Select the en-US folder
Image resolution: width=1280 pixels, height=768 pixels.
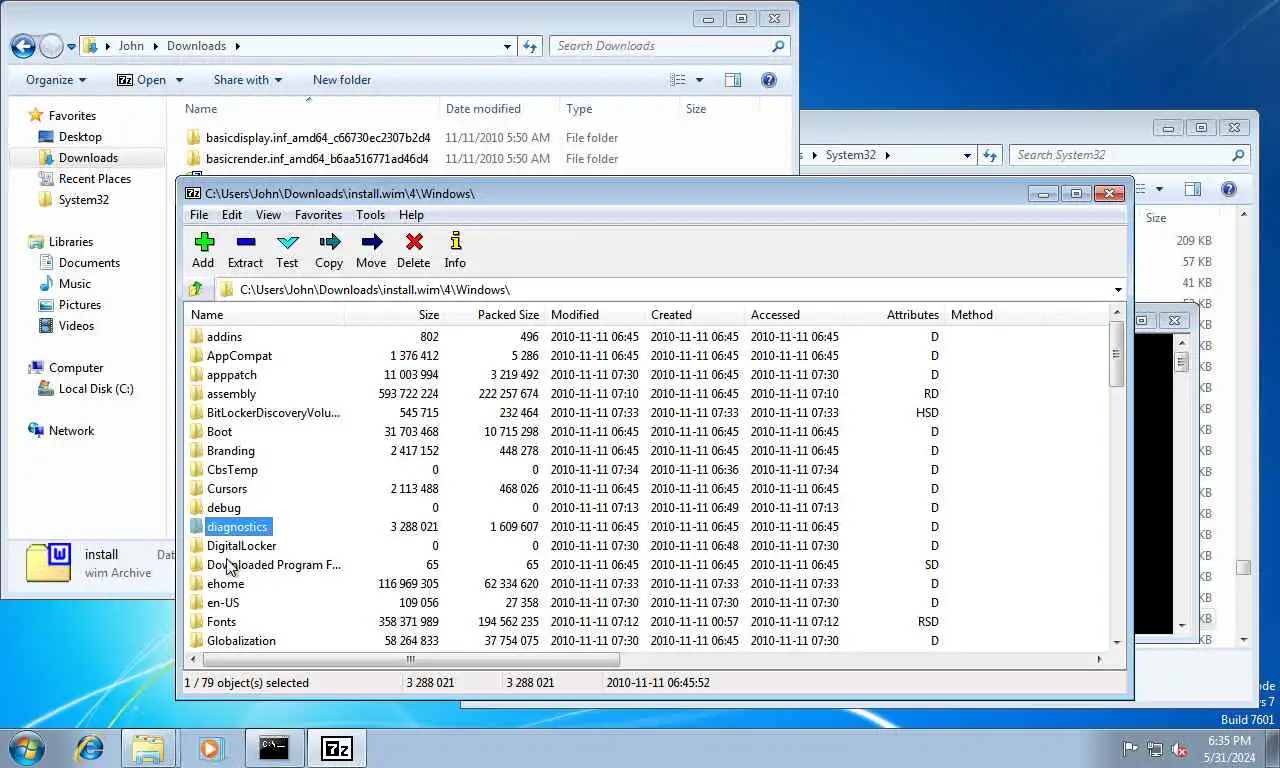tap(223, 603)
